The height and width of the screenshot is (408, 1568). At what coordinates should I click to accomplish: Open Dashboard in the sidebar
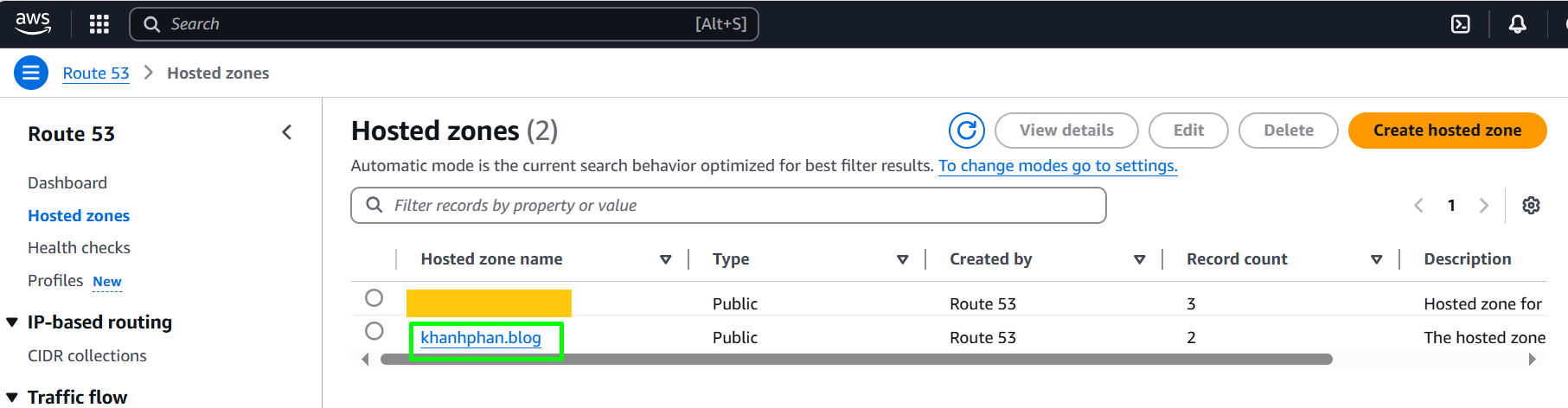pos(67,183)
